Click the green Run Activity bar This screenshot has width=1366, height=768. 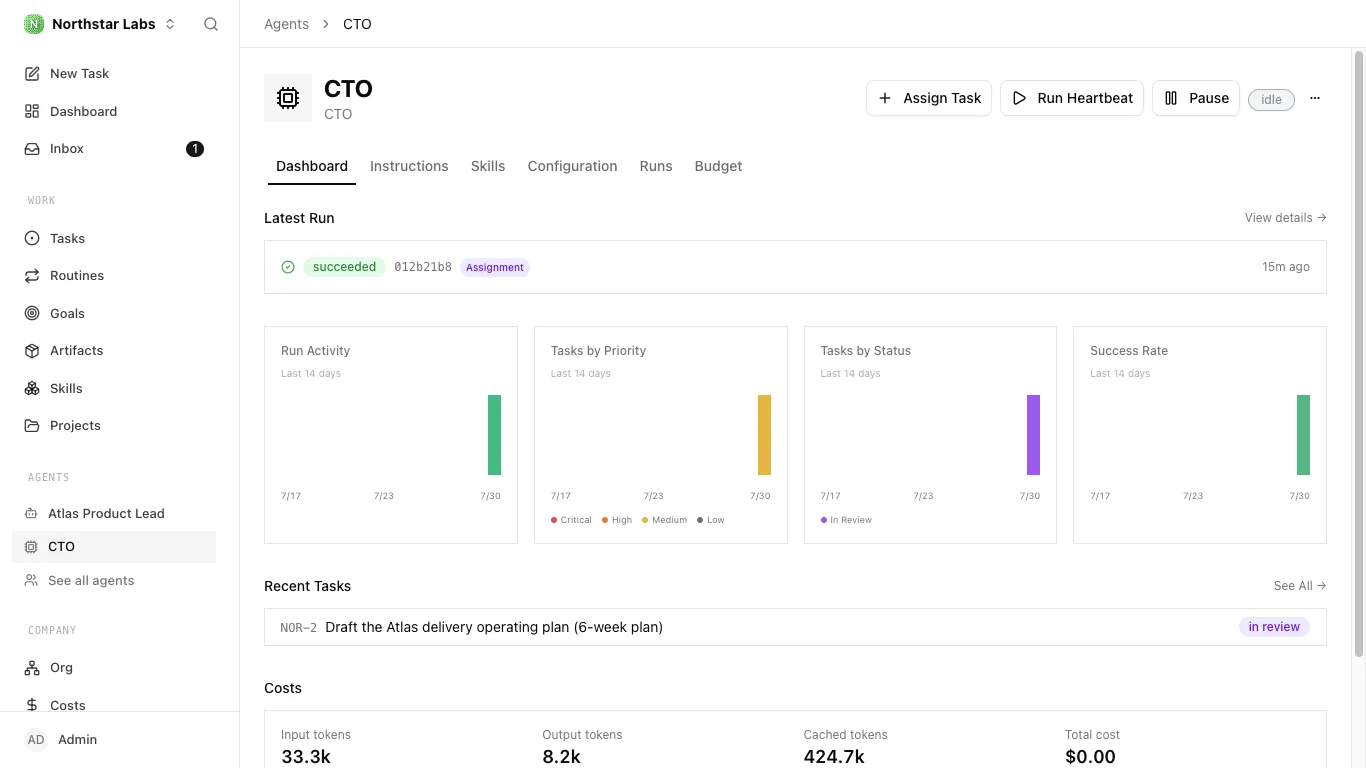(494, 435)
